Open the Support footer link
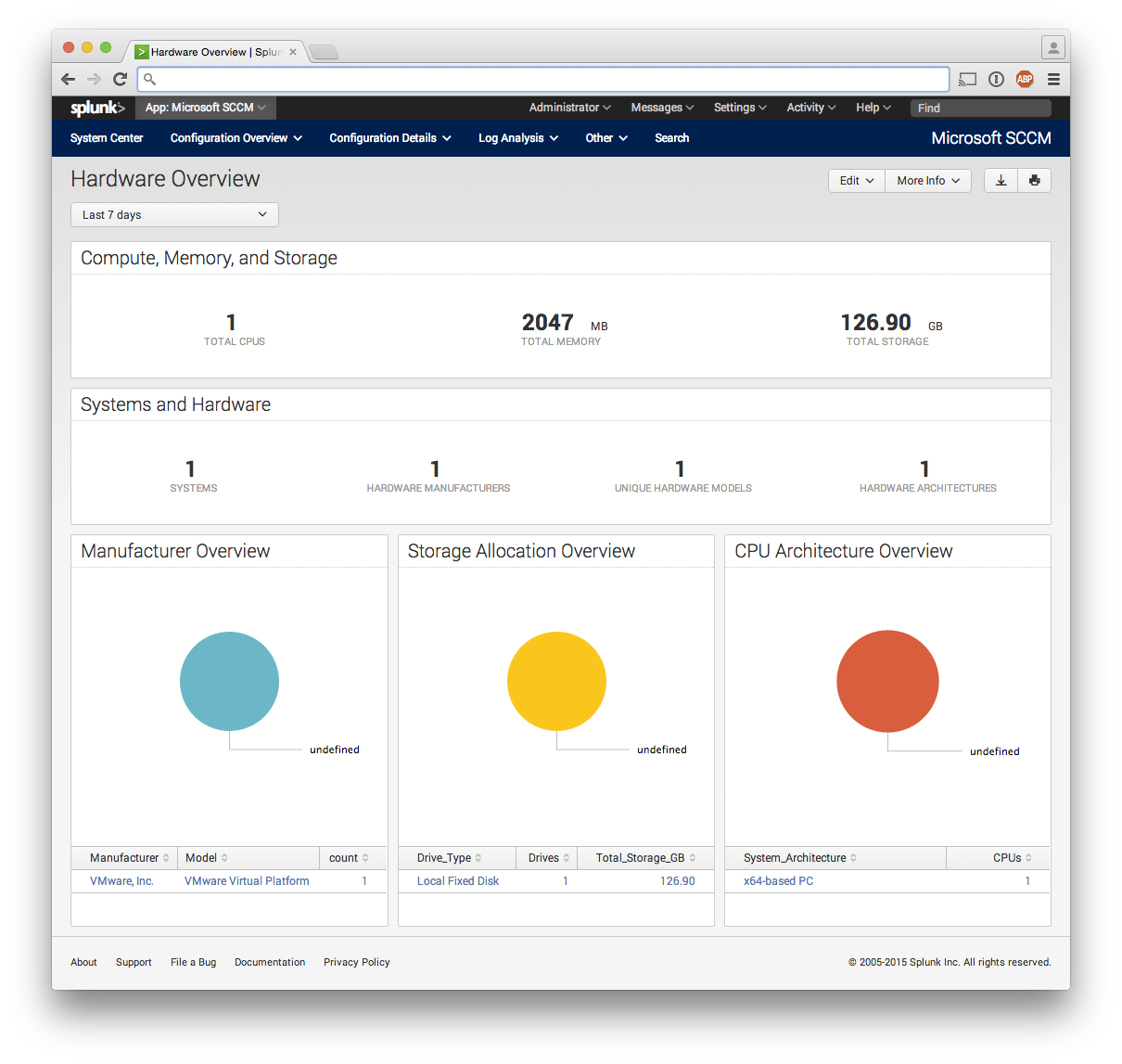Viewport: 1122px width, 1064px height. coord(134,962)
